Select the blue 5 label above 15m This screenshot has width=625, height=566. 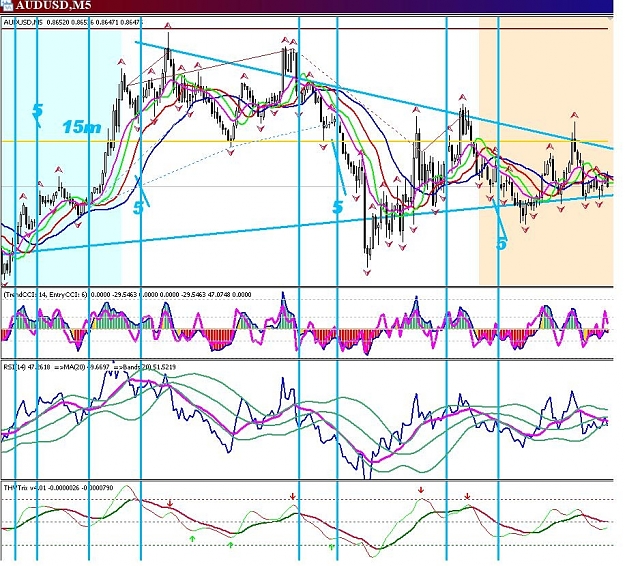point(37,112)
